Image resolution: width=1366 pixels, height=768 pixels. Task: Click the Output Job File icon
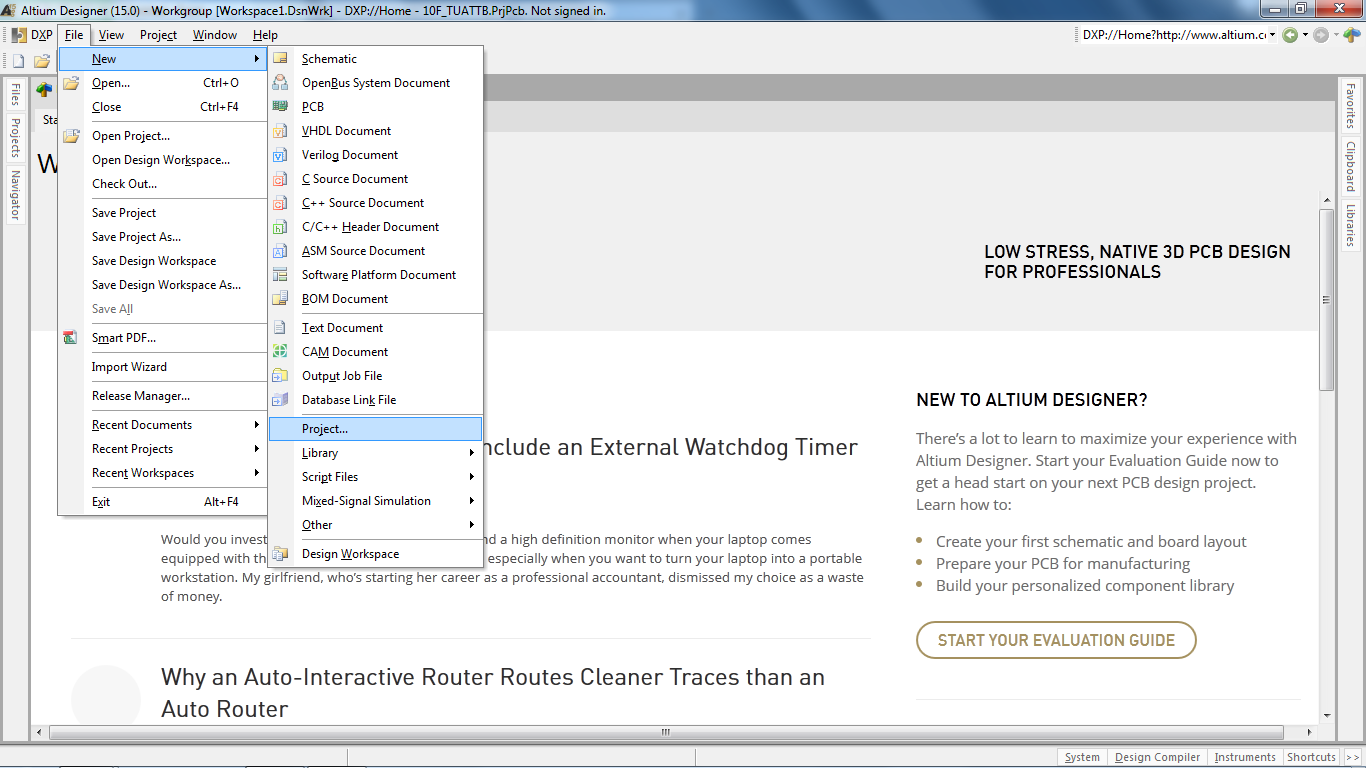(x=281, y=376)
